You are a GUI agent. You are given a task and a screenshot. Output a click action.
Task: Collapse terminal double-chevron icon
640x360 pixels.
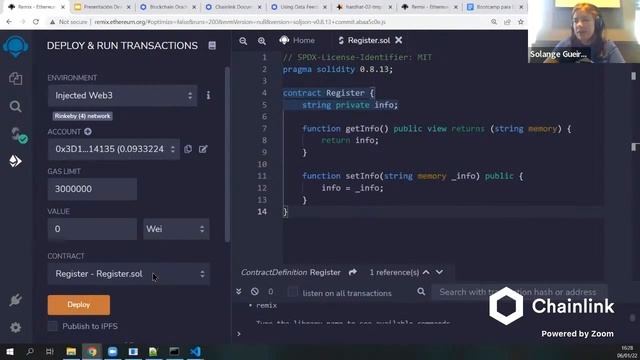click(239, 291)
